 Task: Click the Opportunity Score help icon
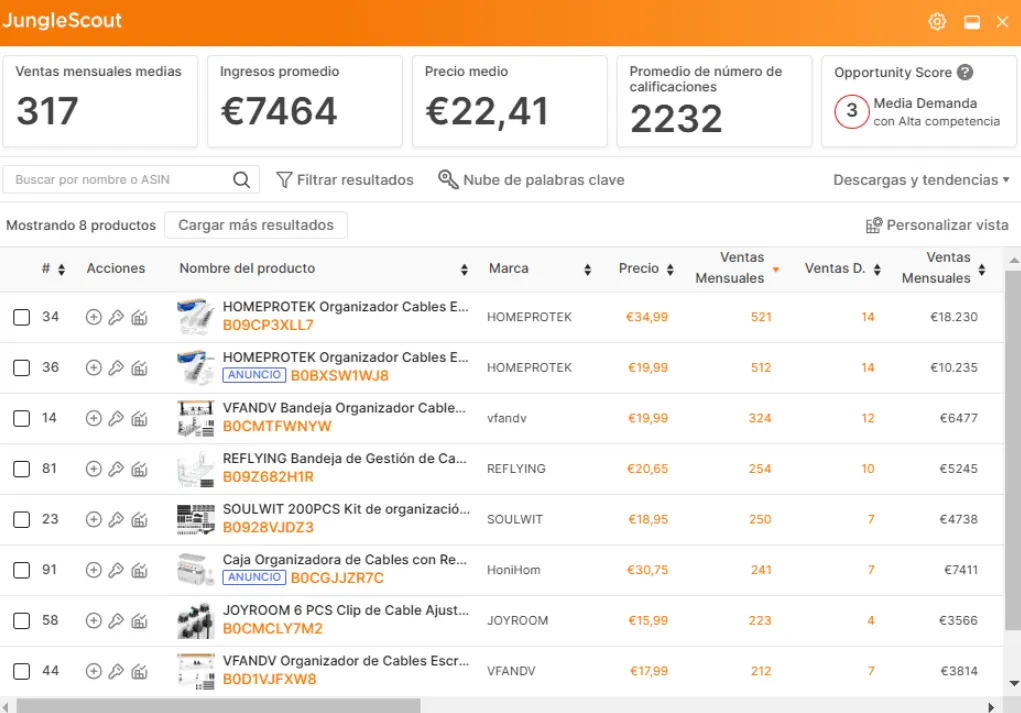tap(964, 72)
